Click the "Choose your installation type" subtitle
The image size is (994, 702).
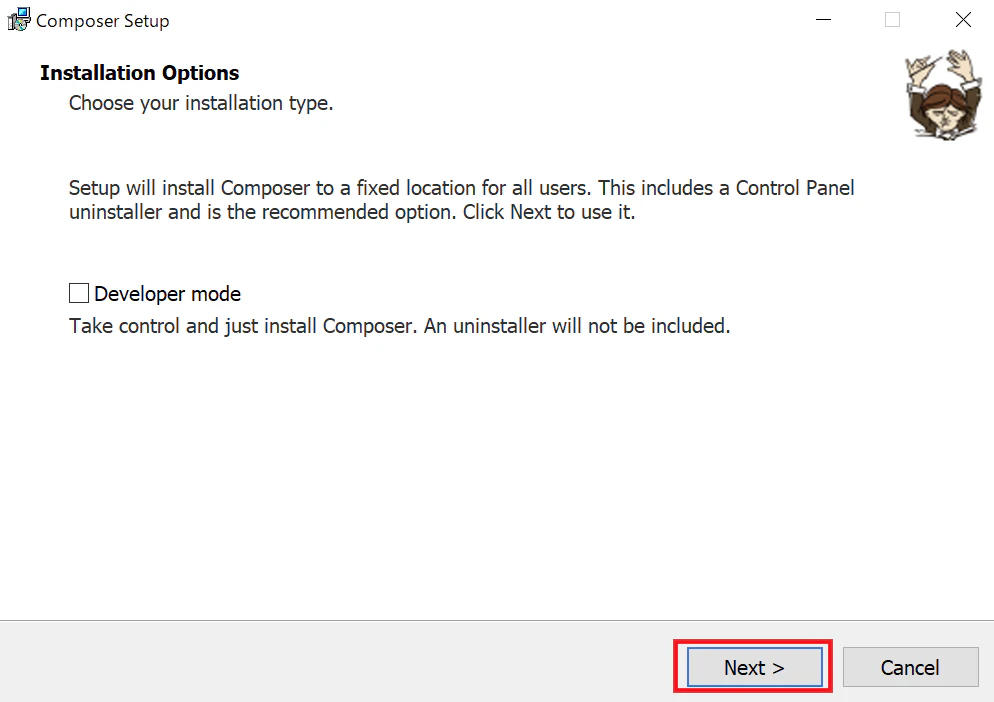click(200, 103)
